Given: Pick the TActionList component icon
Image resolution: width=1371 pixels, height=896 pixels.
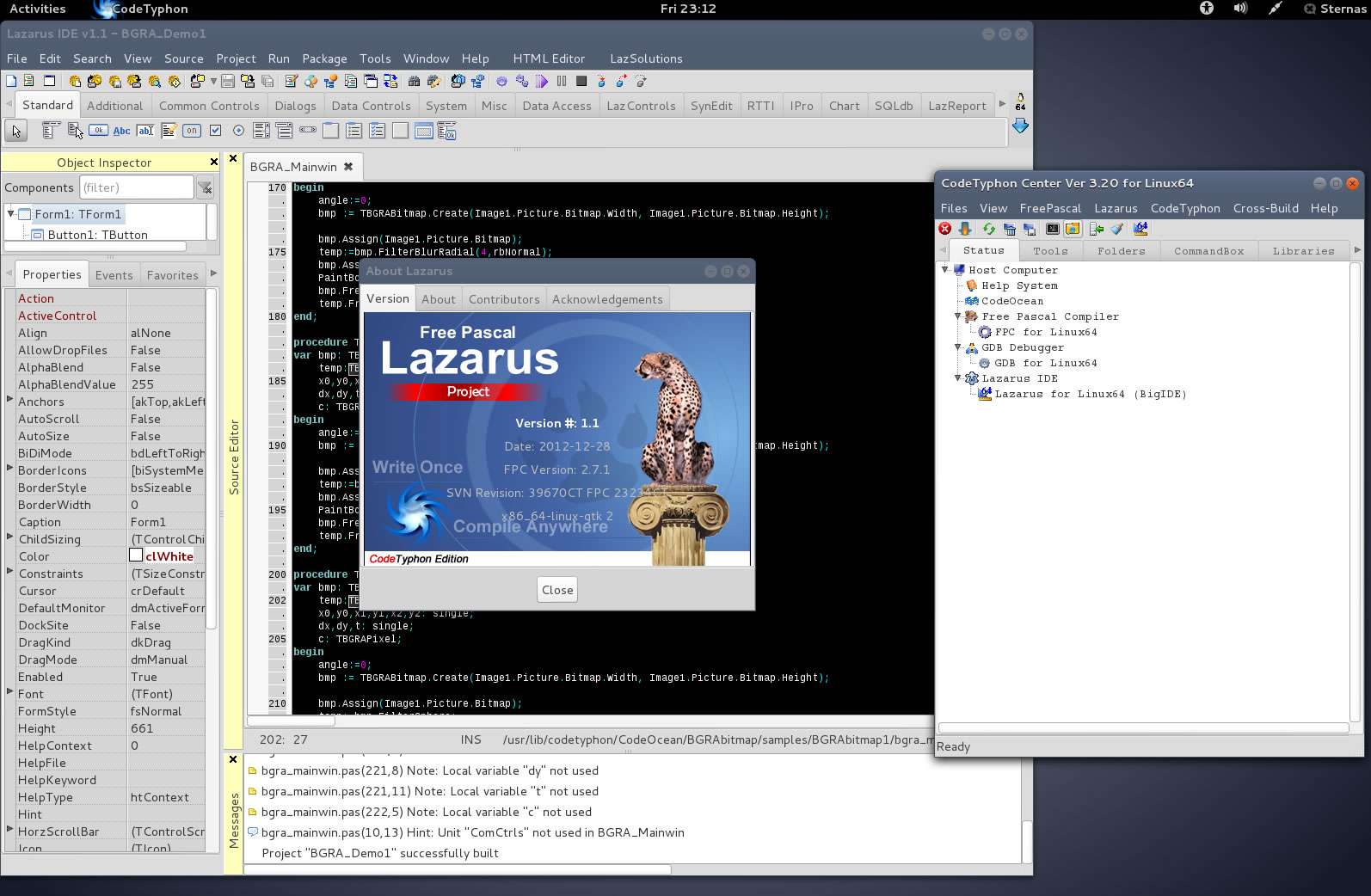Looking at the screenshot, I should (446, 131).
